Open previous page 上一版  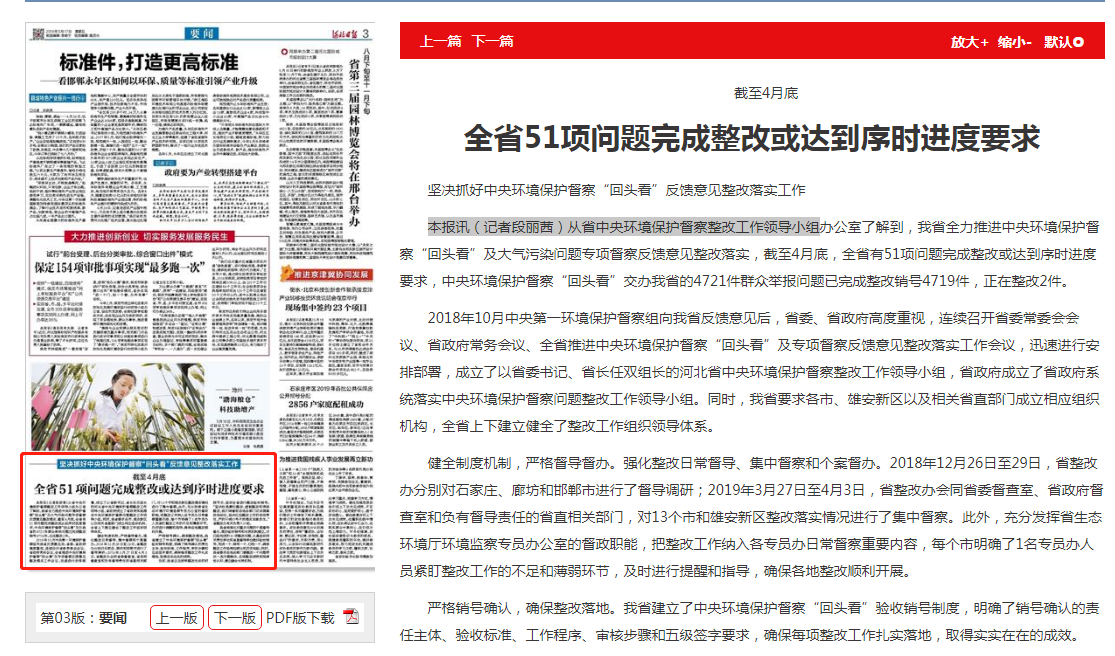coord(177,618)
